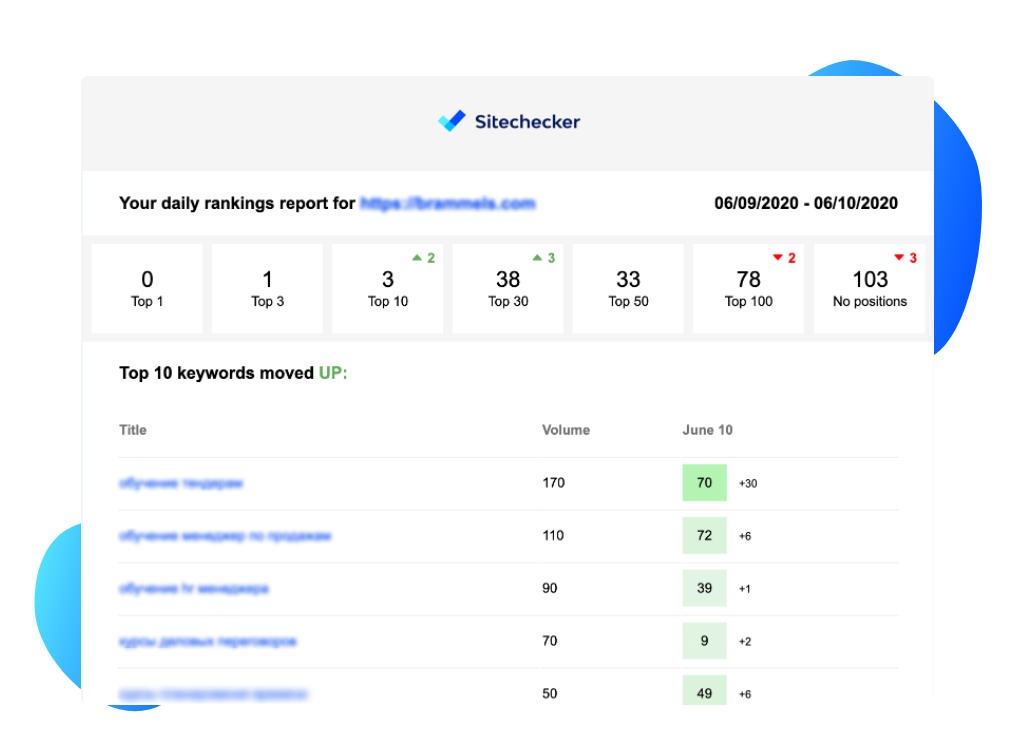This screenshot has height=750, width=1025.
Task: Open the keyword link with volume 110
Action: [x=225, y=536]
